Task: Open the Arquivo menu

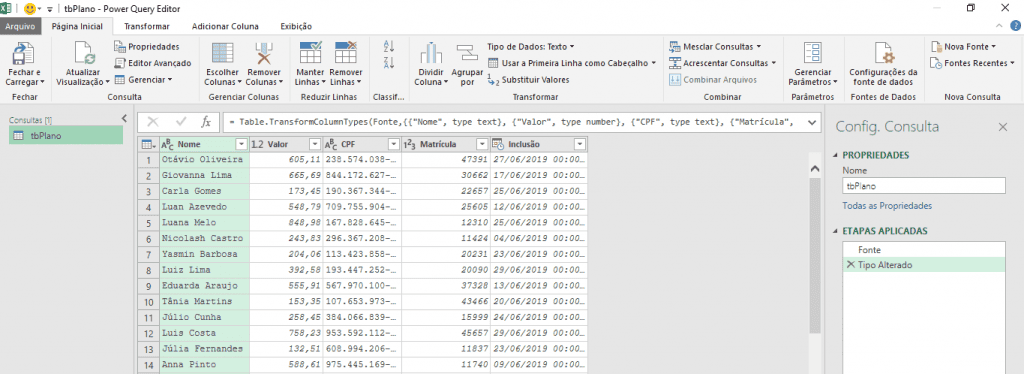Action: point(20,26)
